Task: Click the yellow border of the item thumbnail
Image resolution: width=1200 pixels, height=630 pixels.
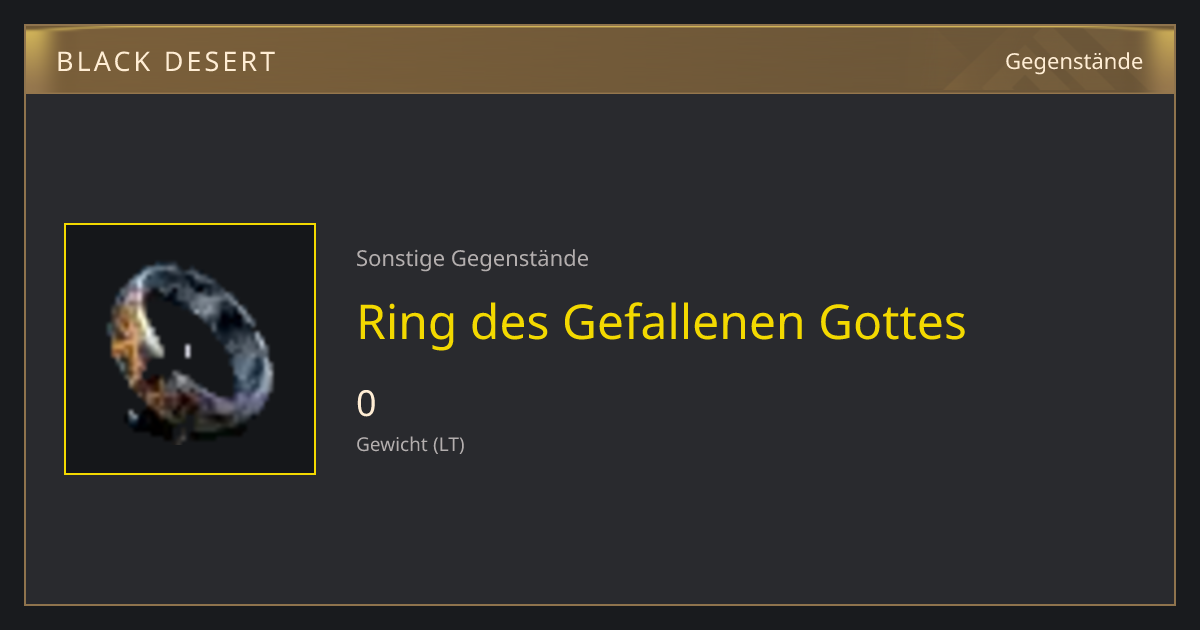Action: (190, 224)
